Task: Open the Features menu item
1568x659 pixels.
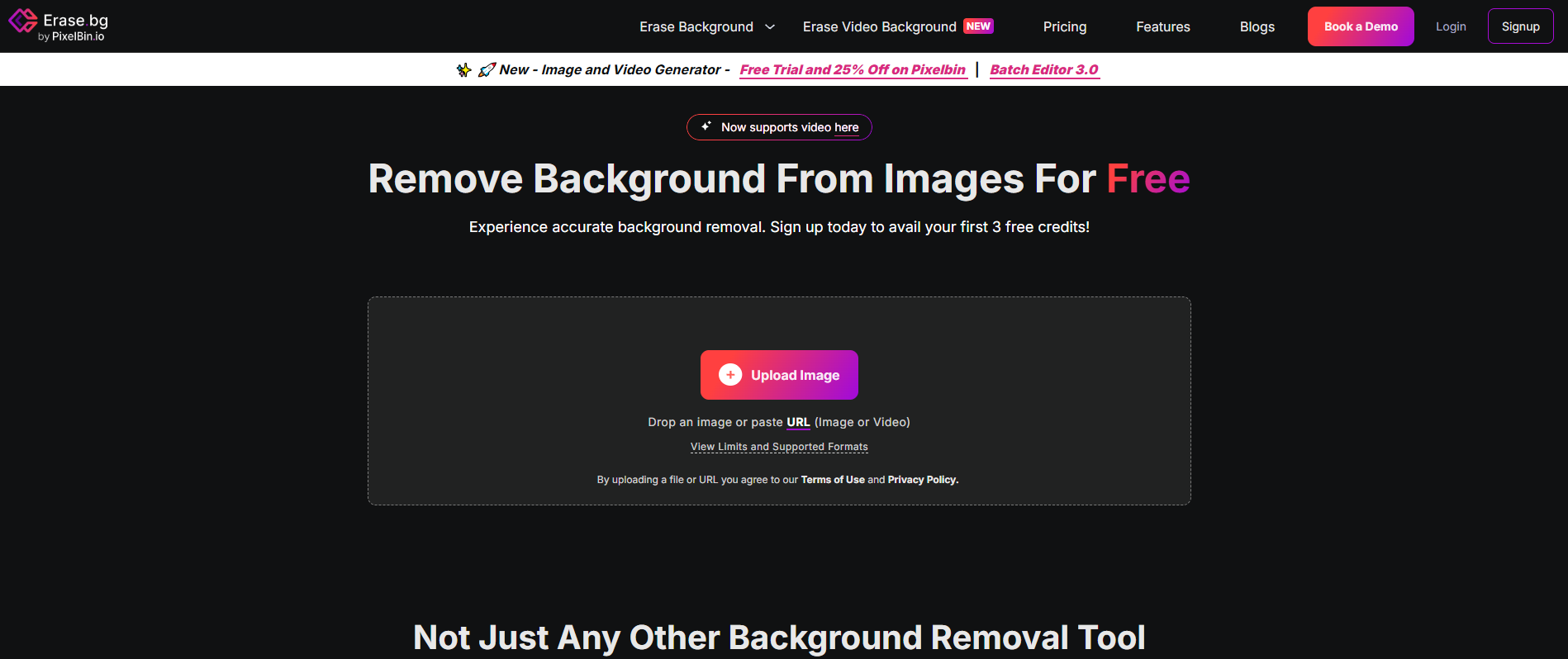Action: click(x=1163, y=27)
